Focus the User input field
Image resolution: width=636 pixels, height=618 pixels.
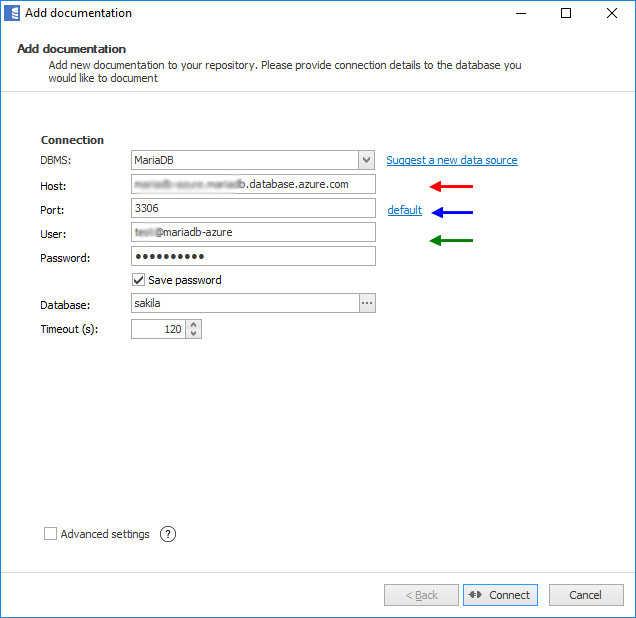(253, 232)
